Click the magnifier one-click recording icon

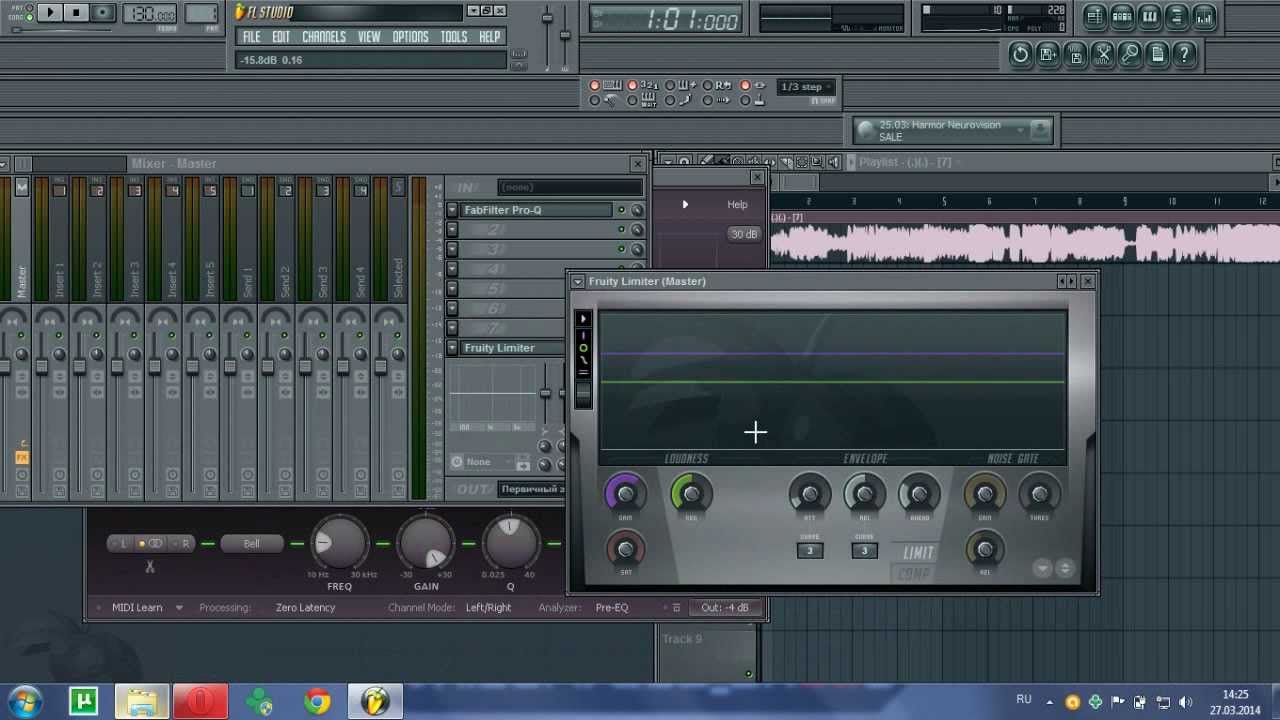(1130, 54)
